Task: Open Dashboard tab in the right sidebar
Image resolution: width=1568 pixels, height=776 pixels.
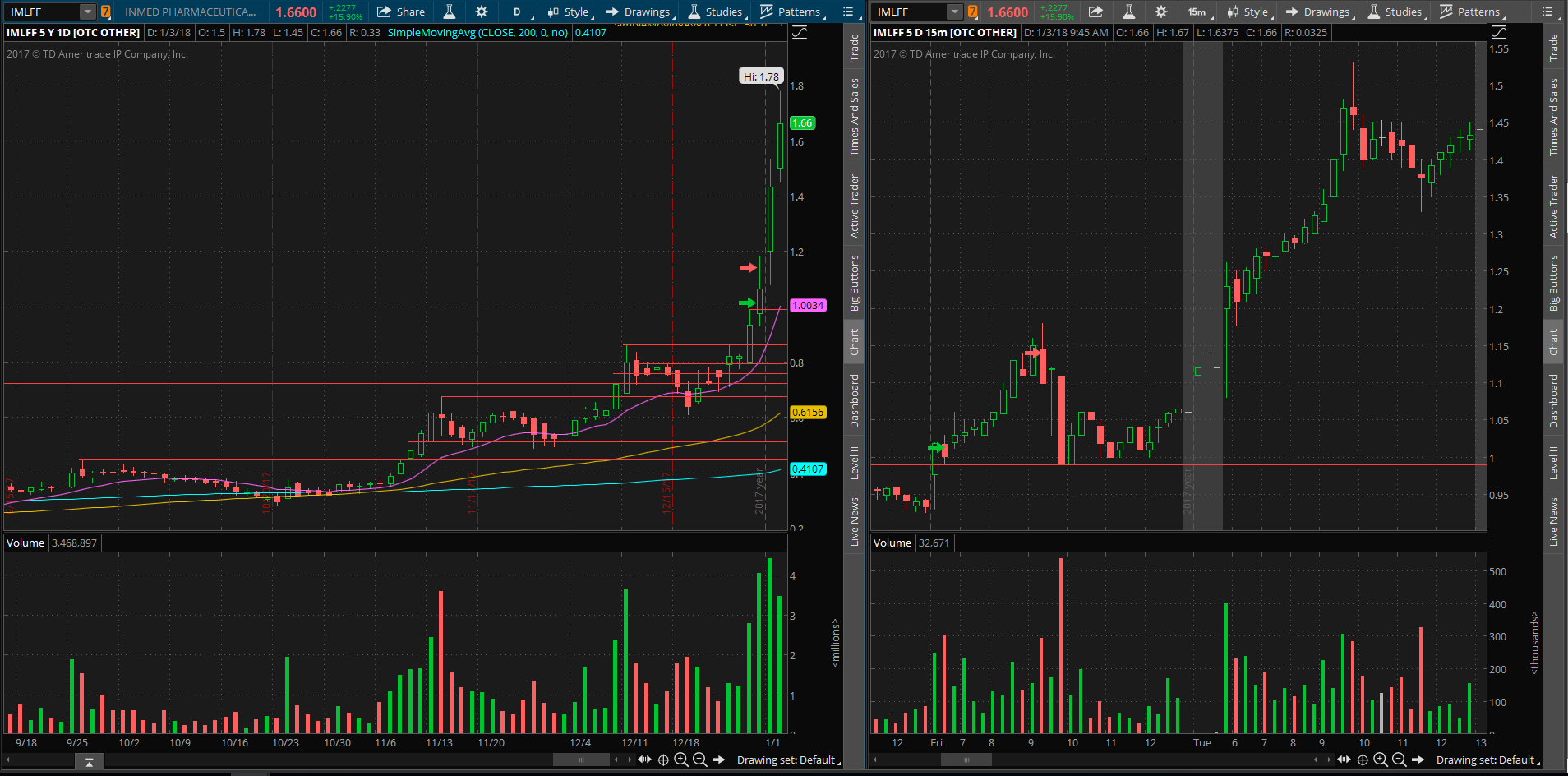Action: click(x=1553, y=401)
